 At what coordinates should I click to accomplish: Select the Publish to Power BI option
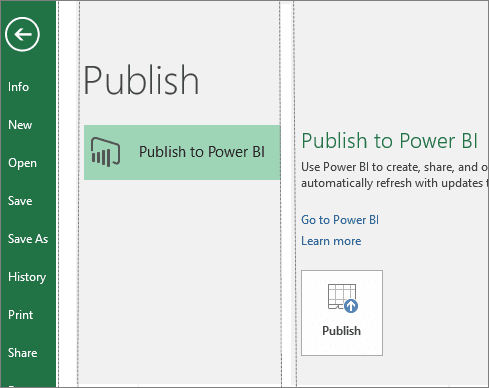click(182, 152)
